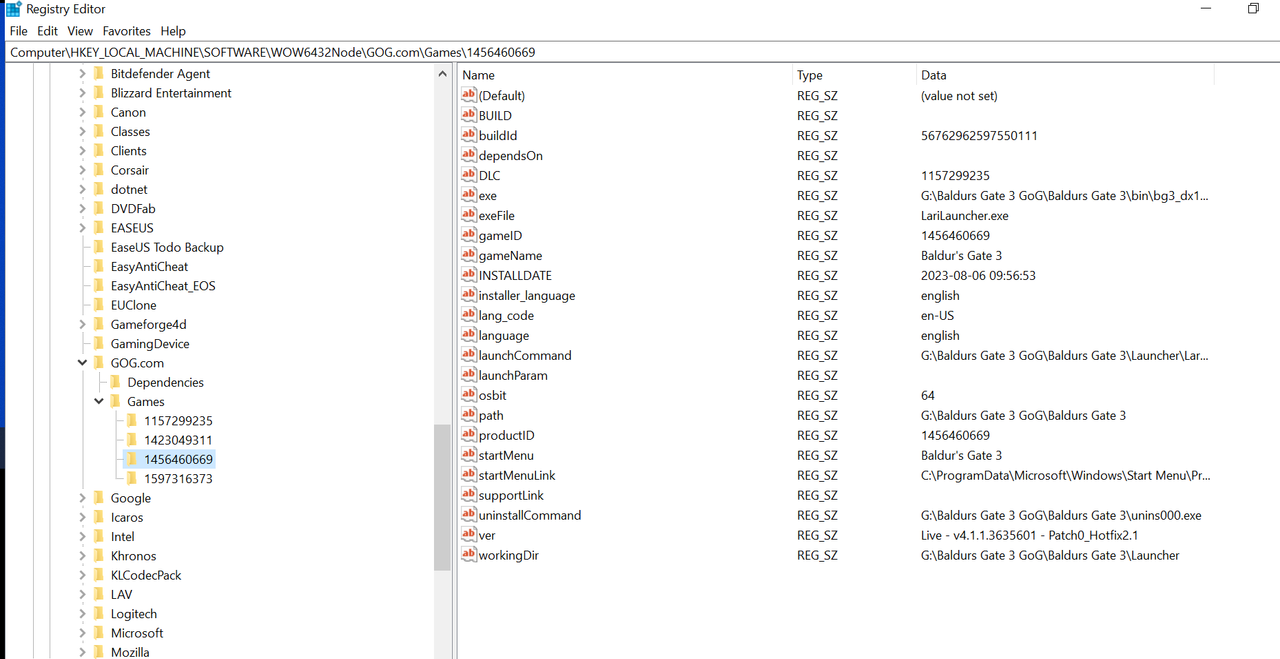Click the string icon of the uninstallCommand value
This screenshot has width=1280, height=659.
pyautogui.click(x=469, y=515)
